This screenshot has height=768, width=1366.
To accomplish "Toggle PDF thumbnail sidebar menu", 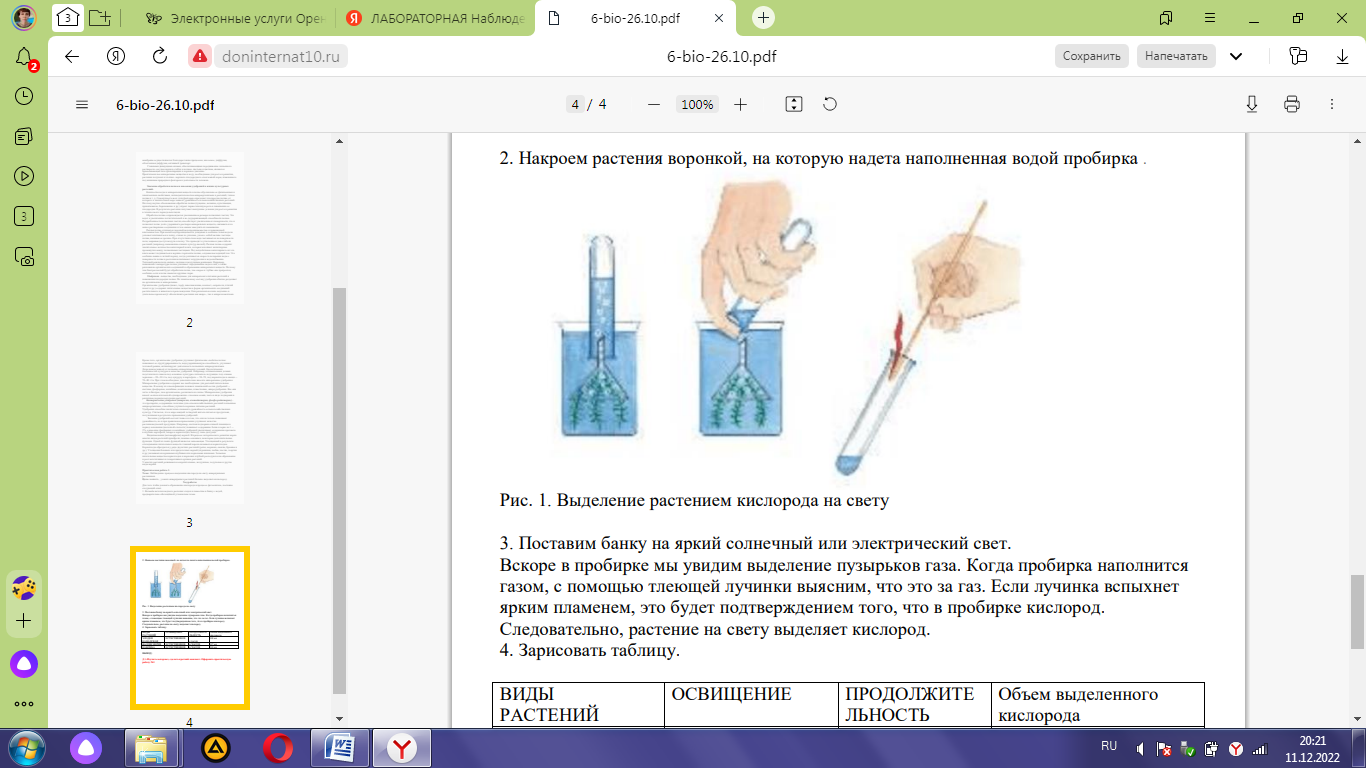I will point(82,104).
